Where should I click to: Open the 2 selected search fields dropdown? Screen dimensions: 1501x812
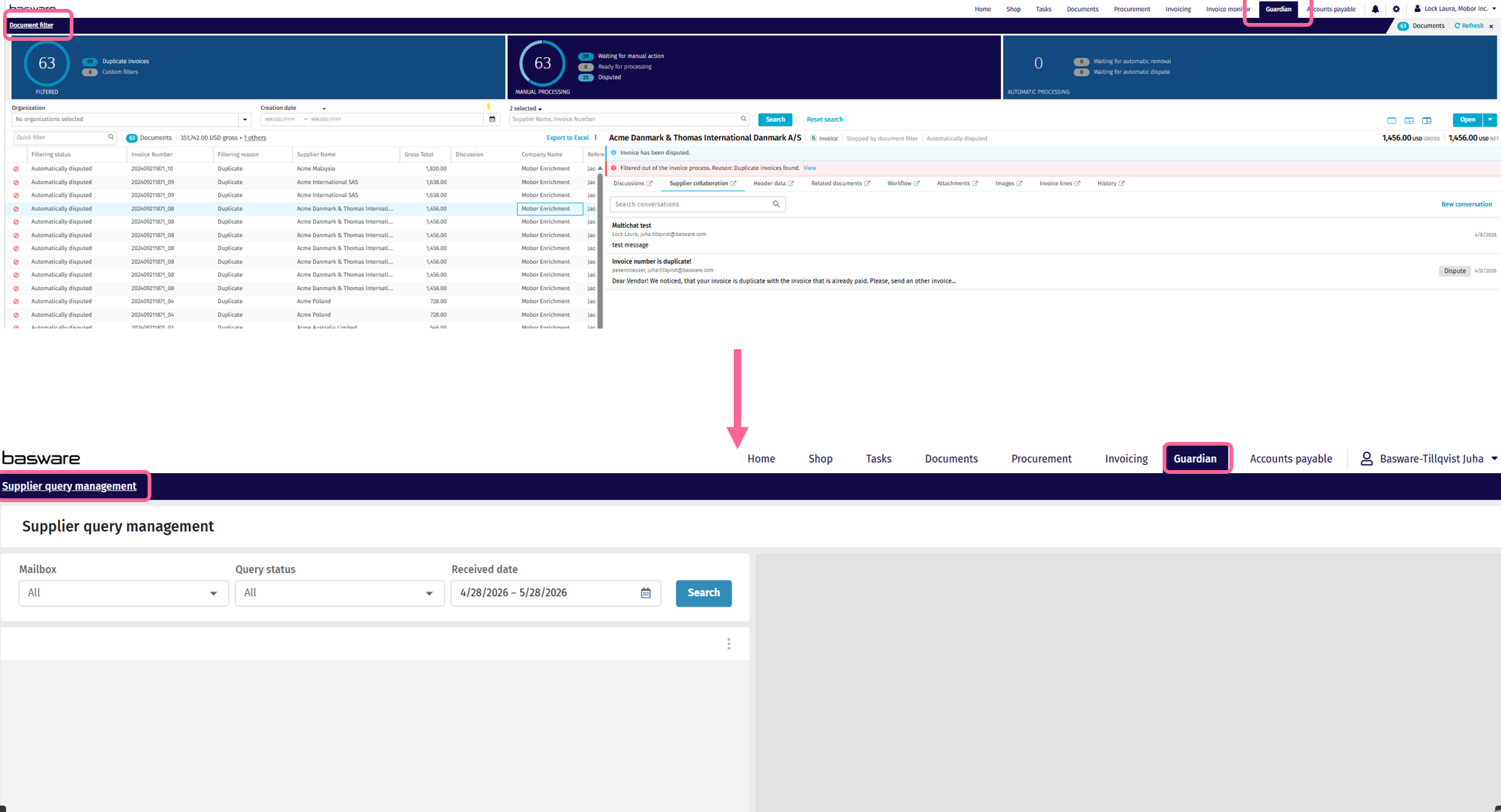tap(526, 108)
